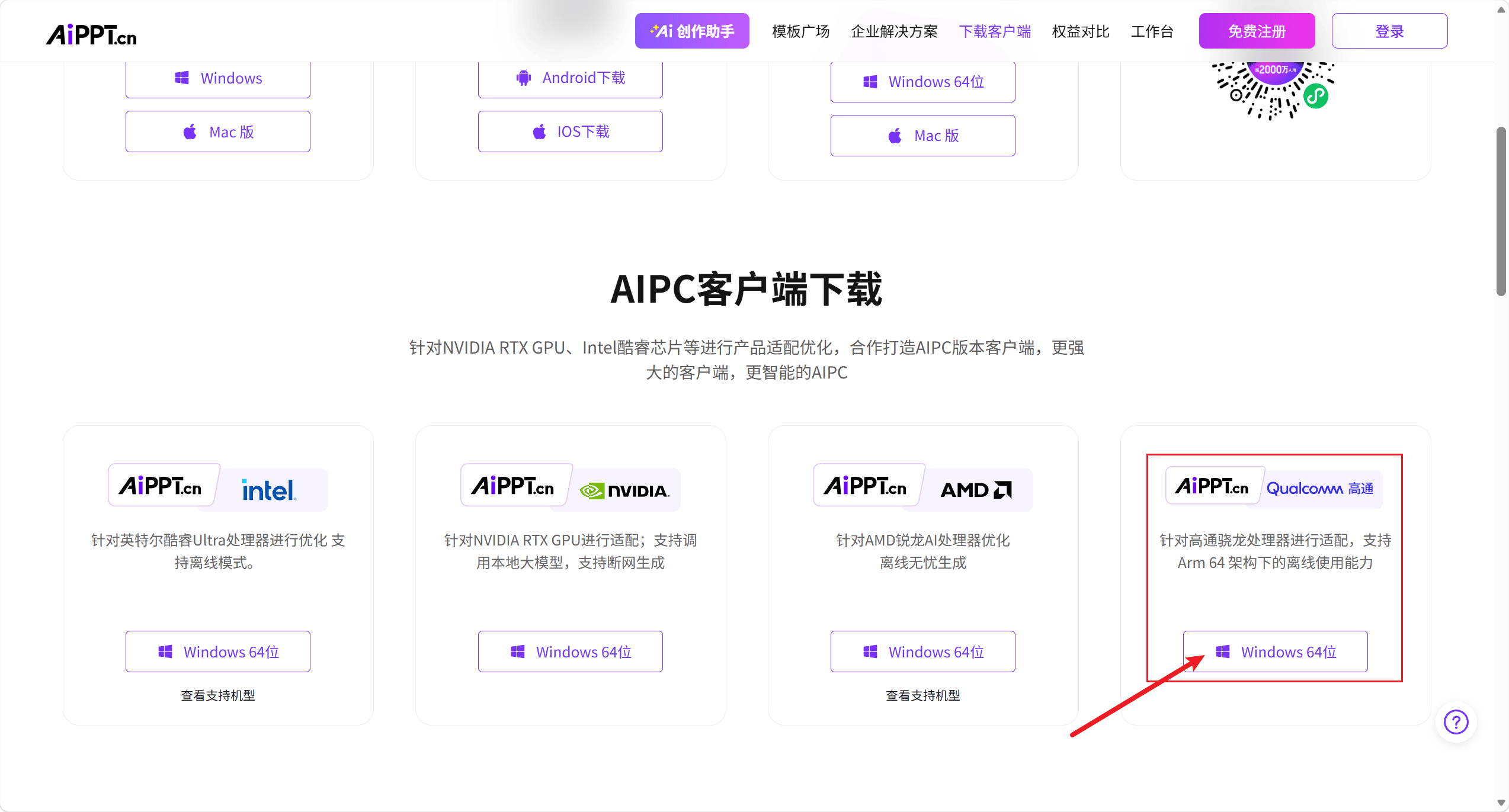Click the AiPPT.cn logo in Intel card
This screenshot has width=1509, height=812.
[x=160, y=486]
